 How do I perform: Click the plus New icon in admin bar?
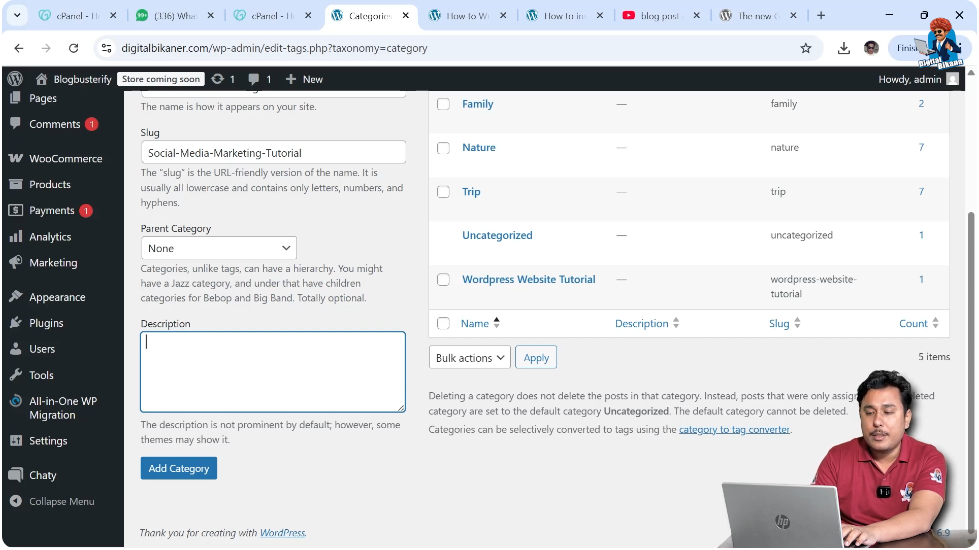coord(291,79)
